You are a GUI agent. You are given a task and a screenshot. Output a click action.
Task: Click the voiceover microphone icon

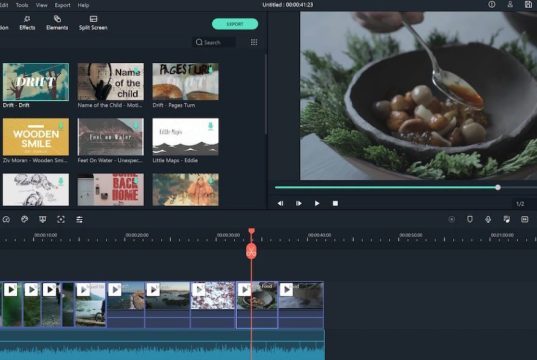tap(488, 220)
